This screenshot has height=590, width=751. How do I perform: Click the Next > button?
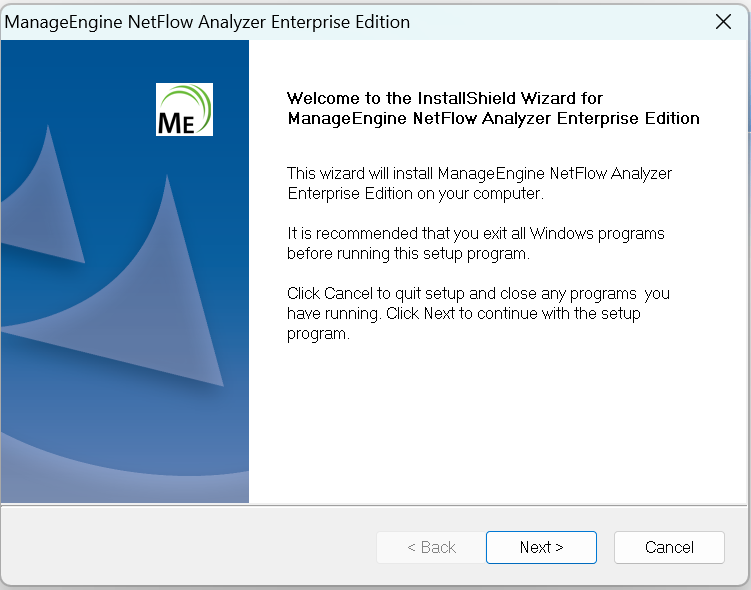click(541, 547)
